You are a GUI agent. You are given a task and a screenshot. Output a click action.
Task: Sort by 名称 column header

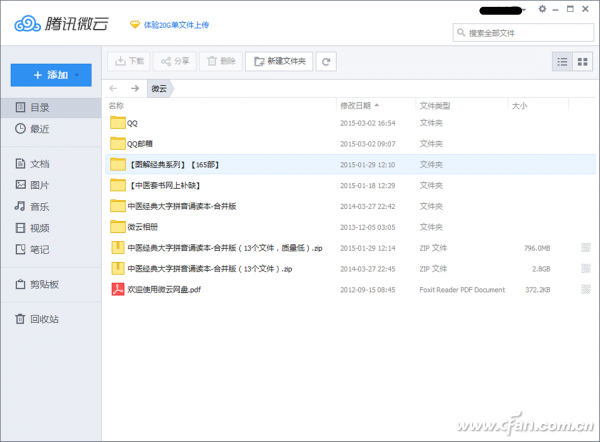click(x=116, y=106)
